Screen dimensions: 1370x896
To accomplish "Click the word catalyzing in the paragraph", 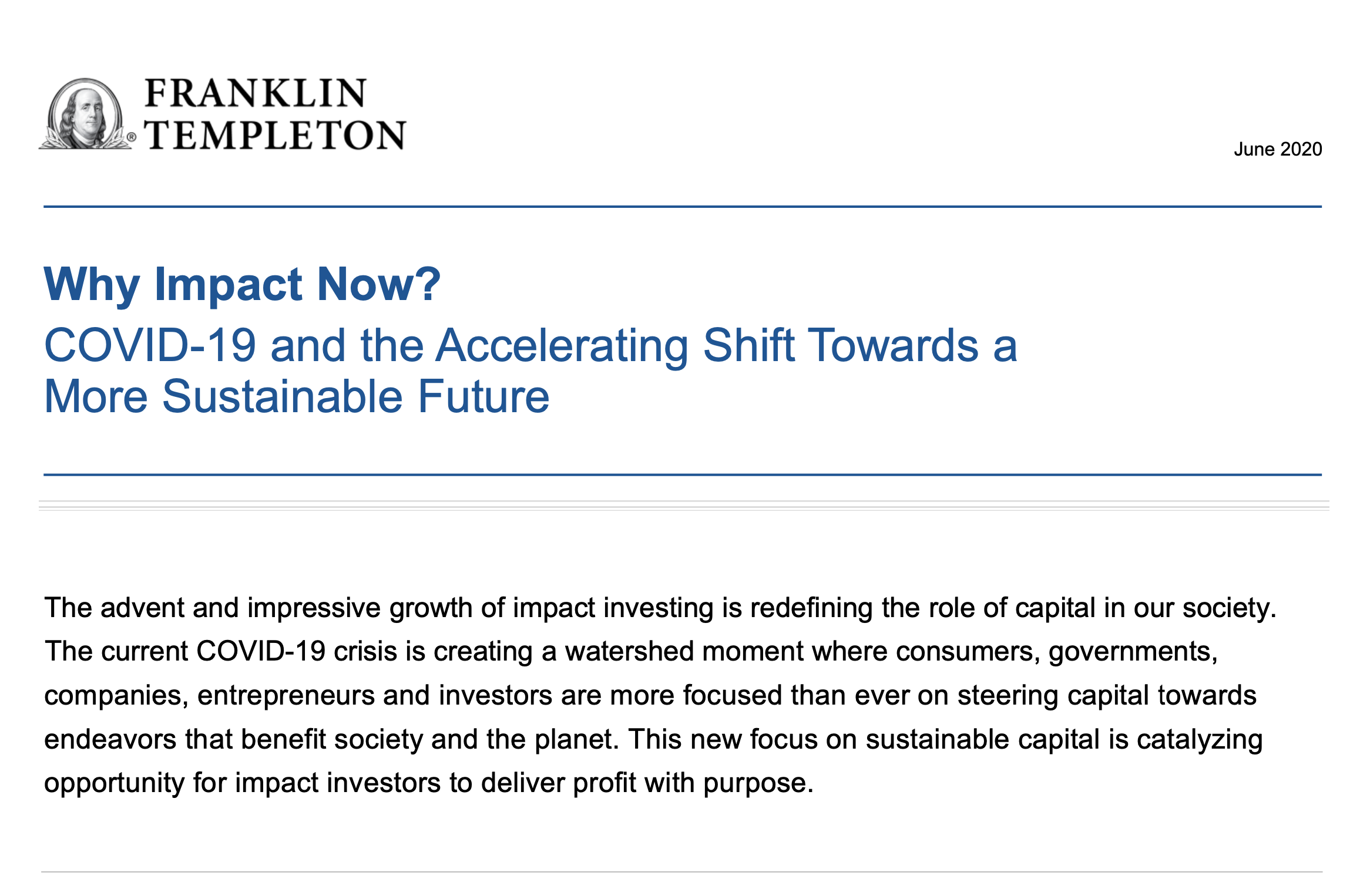I will (1200, 740).
